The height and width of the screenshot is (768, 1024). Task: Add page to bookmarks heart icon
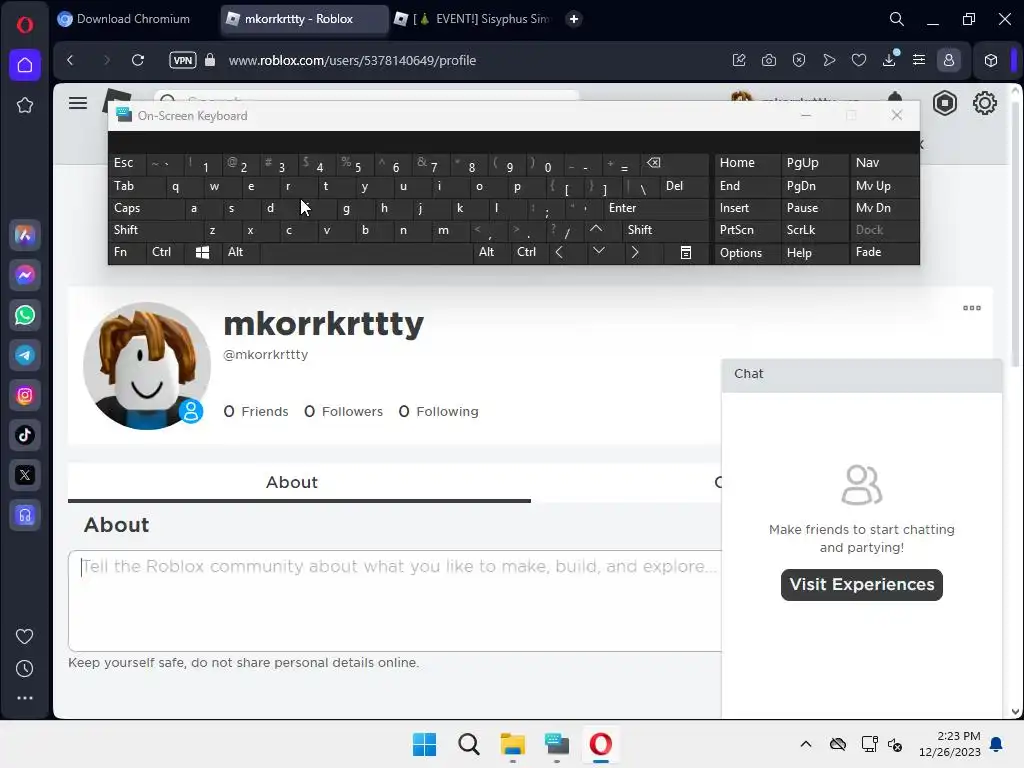(x=859, y=60)
